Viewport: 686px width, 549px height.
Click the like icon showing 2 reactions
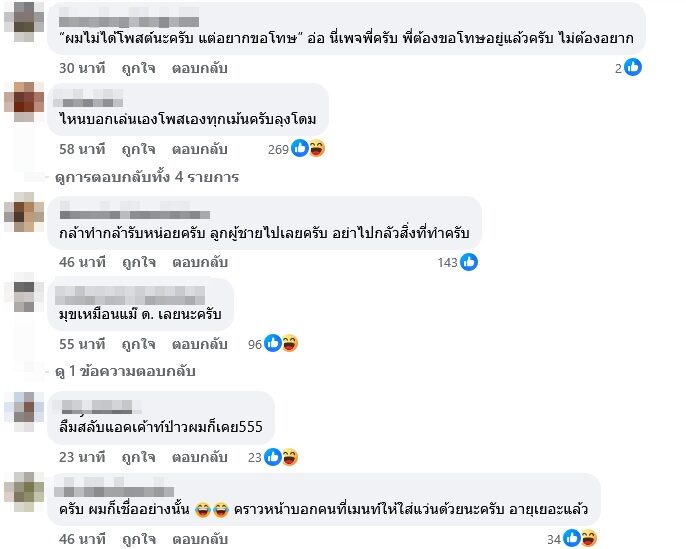[x=633, y=67]
